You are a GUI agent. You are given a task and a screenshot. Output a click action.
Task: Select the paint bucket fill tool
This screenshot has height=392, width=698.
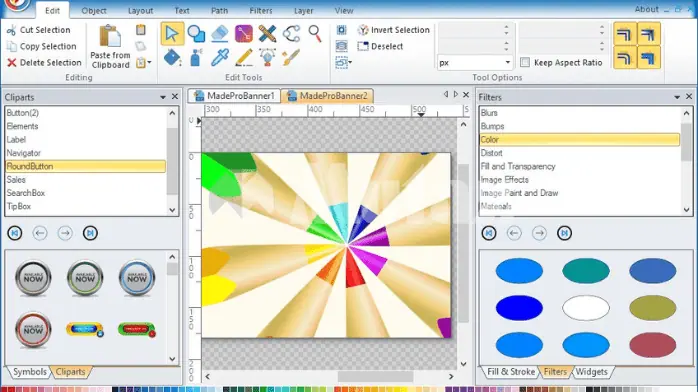coord(172,57)
